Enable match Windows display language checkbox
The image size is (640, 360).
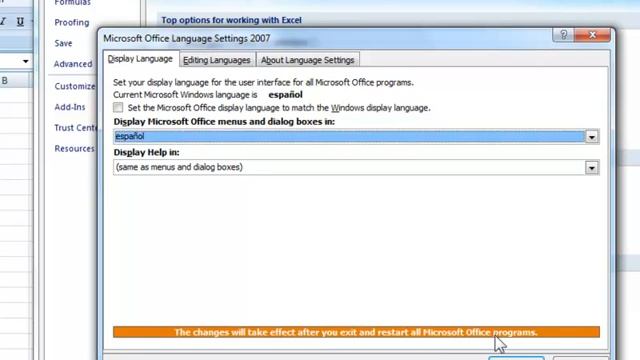[x=118, y=107]
